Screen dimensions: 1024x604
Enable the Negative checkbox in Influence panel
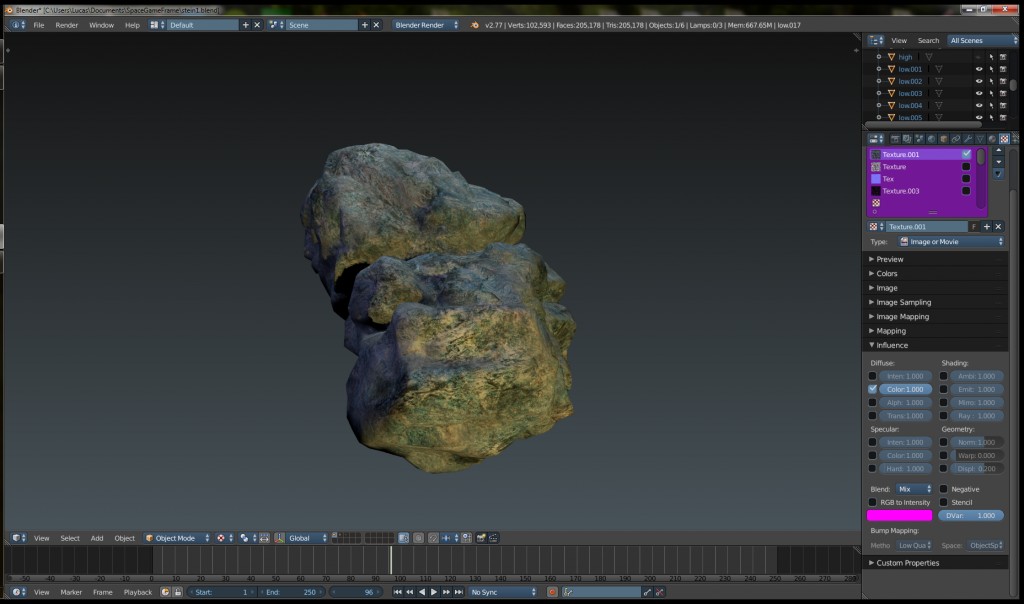(x=944, y=489)
